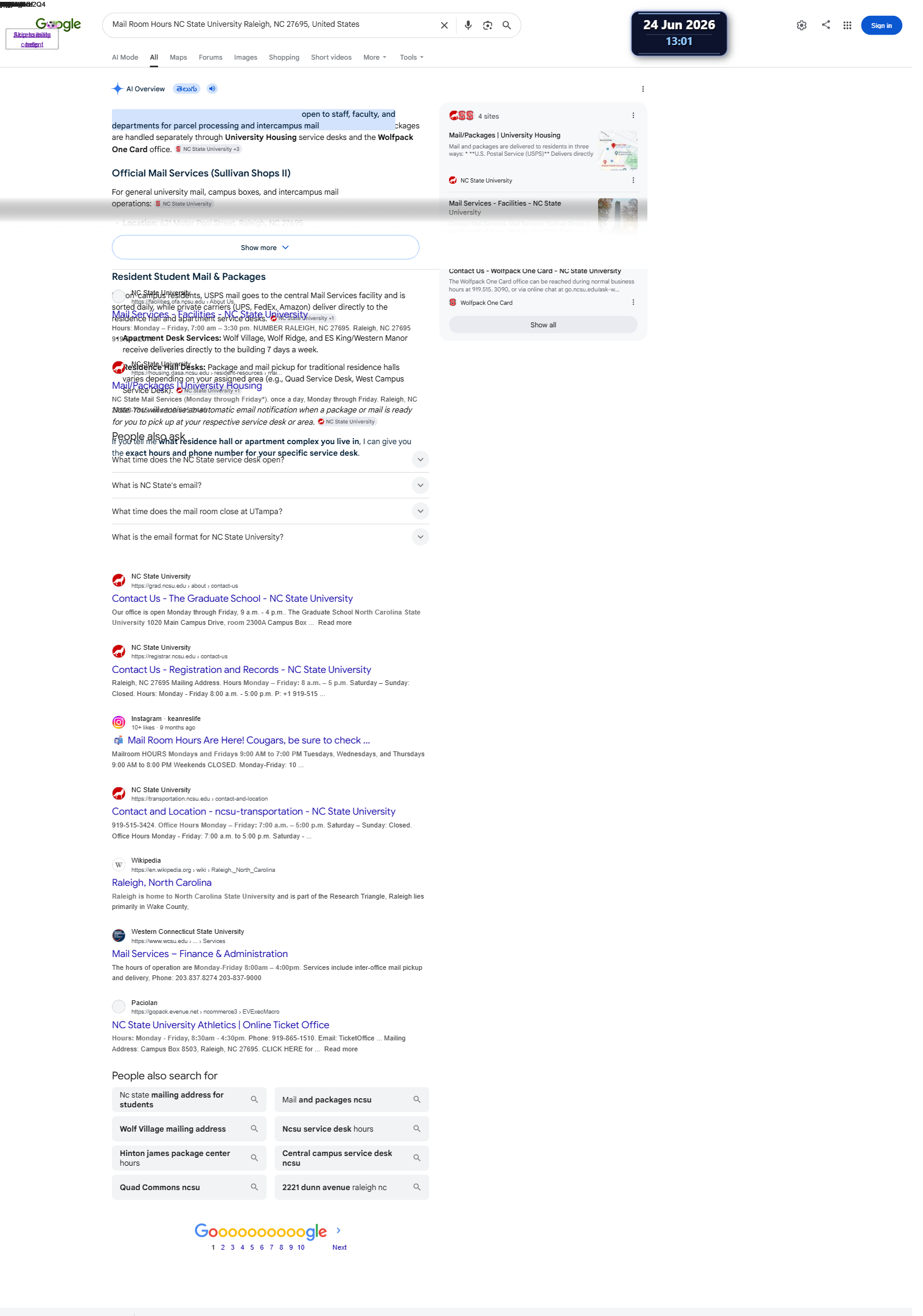Search "Hinton james package center hours" suggestion
Image resolution: width=923 pixels, height=1316 pixels.
pyautogui.click(x=189, y=1158)
